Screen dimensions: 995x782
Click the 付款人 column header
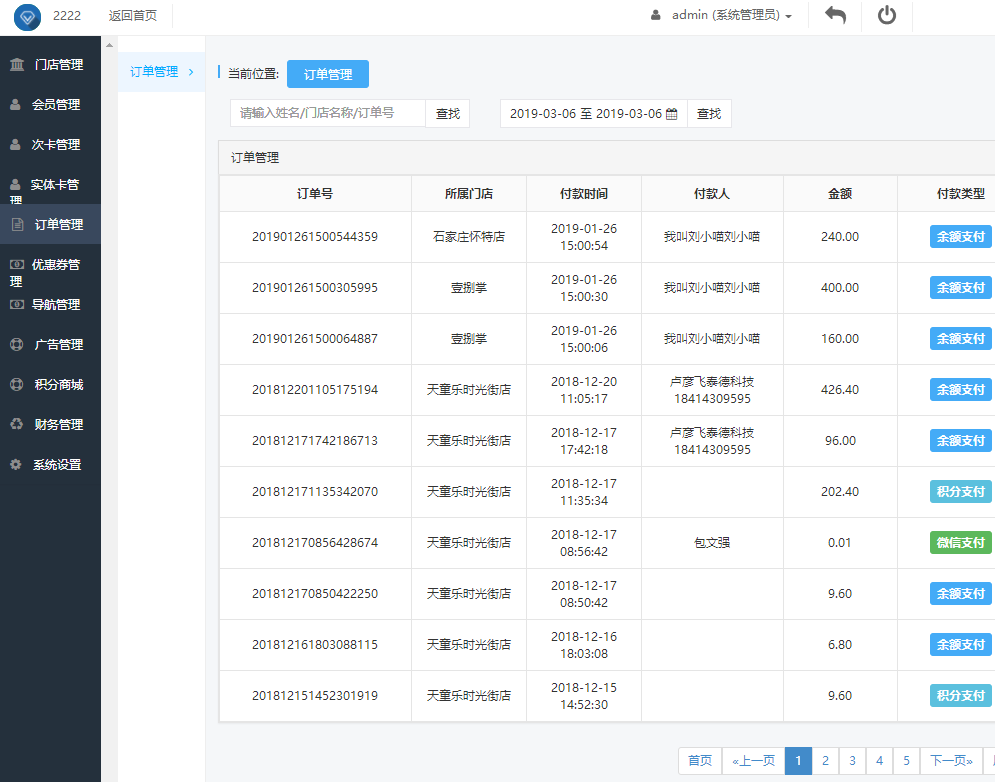pyautogui.click(x=712, y=194)
